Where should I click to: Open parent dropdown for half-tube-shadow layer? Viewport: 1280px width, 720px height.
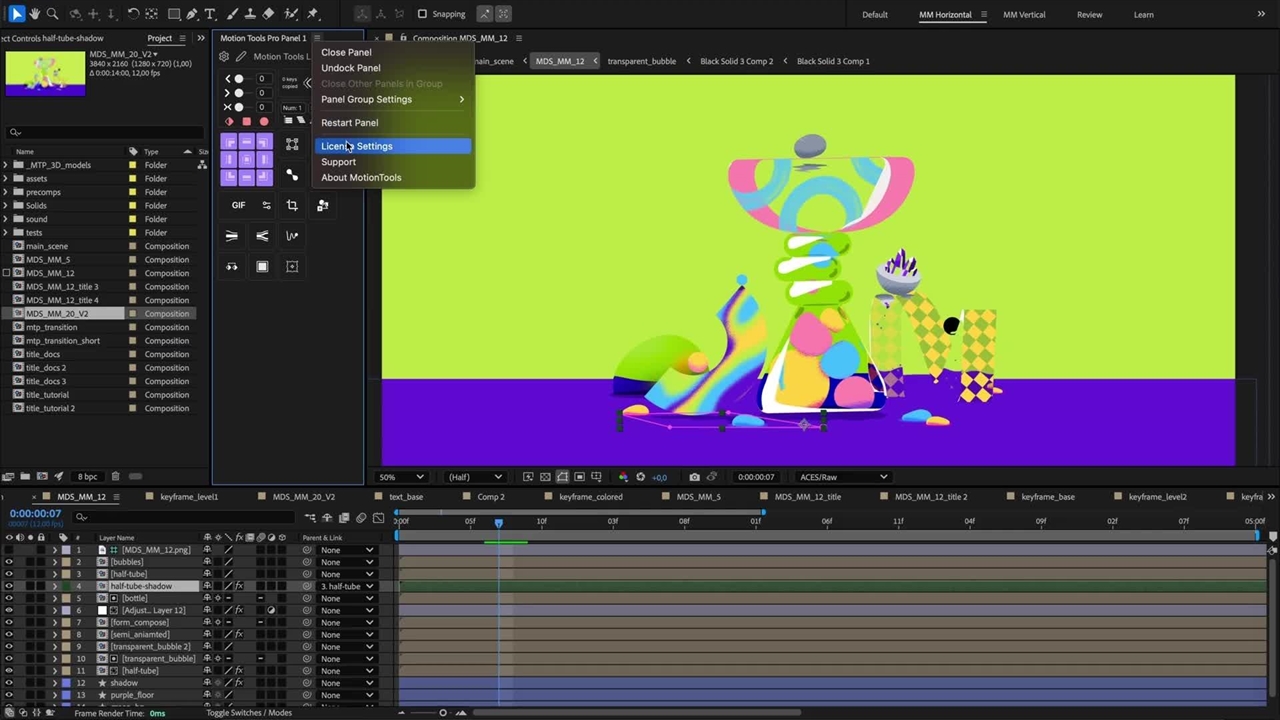click(x=346, y=586)
